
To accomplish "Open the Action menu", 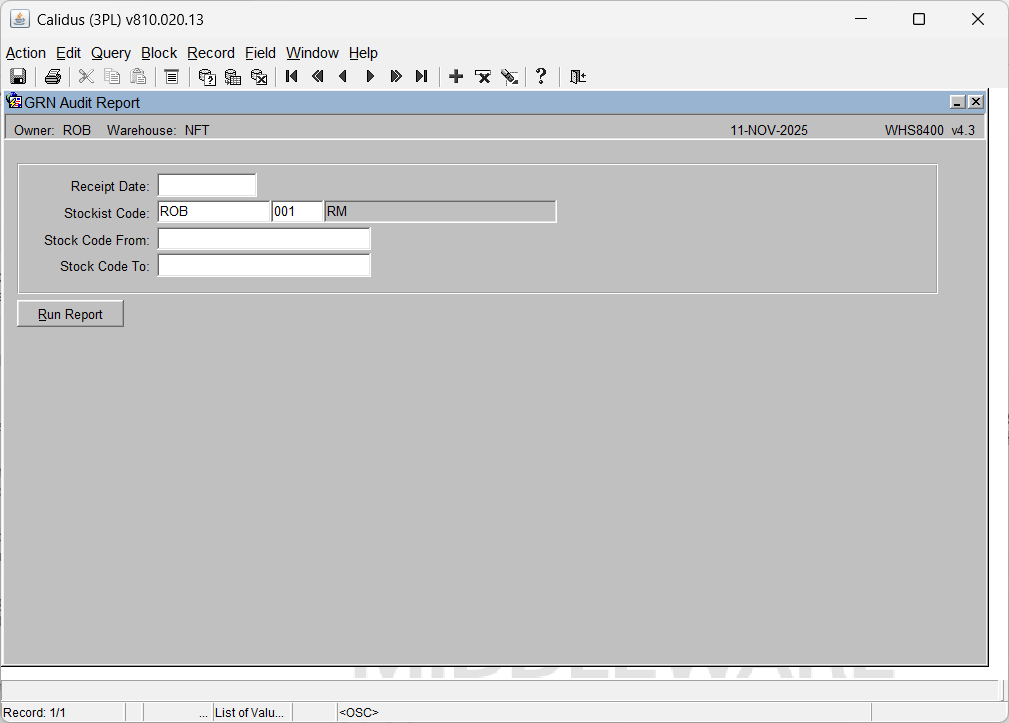I will [26, 53].
